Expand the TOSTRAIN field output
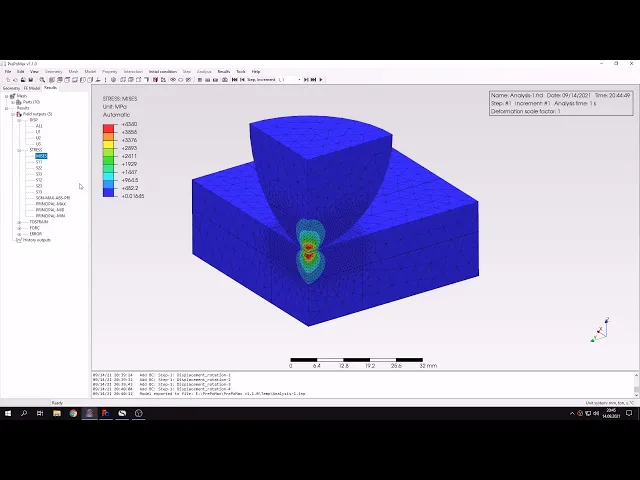This screenshot has height=480, width=640. coord(19,222)
